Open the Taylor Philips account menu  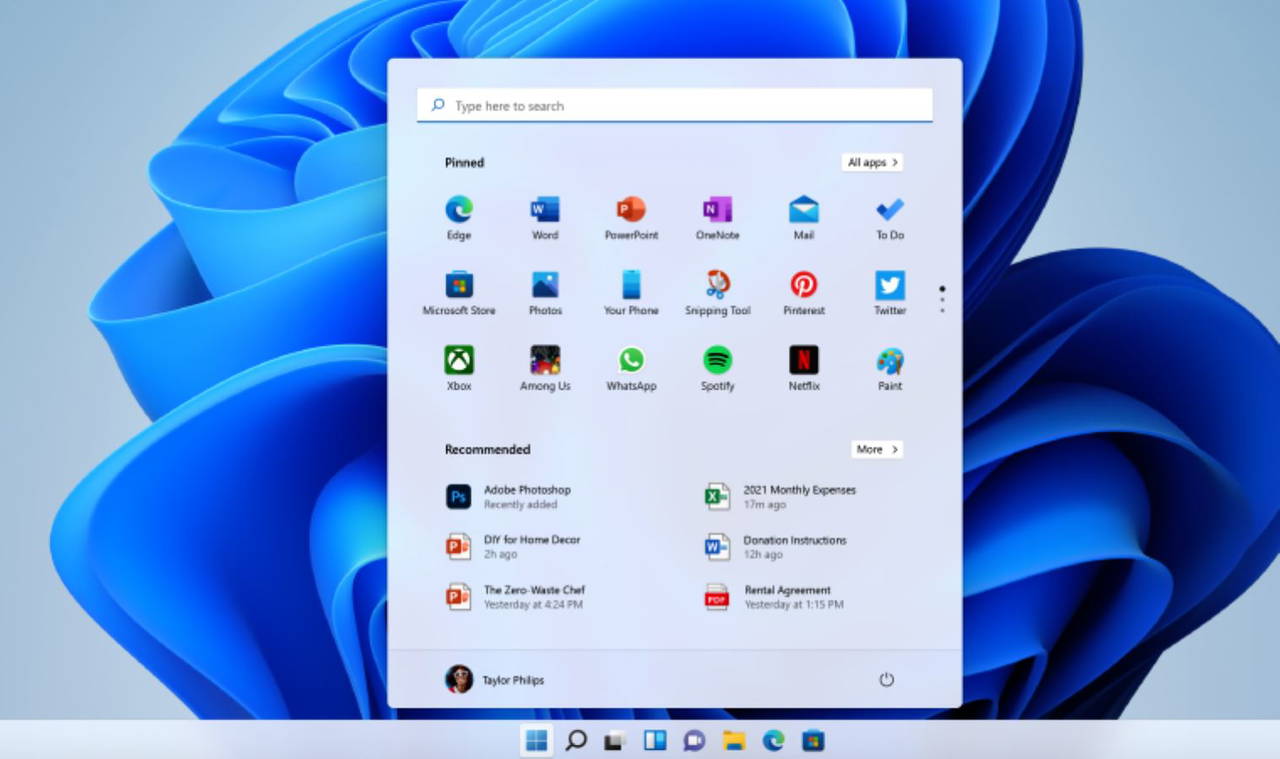click(495, 680)
